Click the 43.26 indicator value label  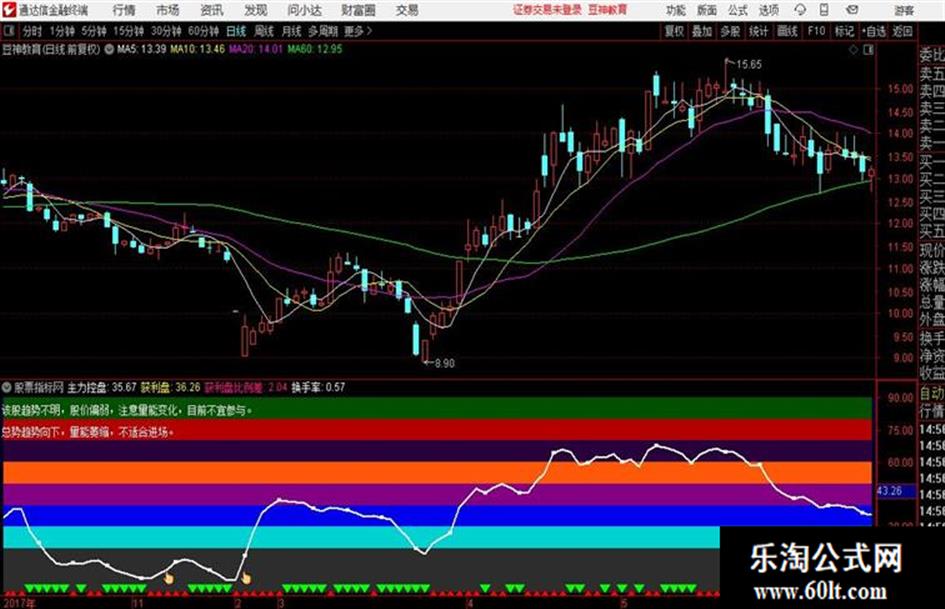[x=890, y=491]
